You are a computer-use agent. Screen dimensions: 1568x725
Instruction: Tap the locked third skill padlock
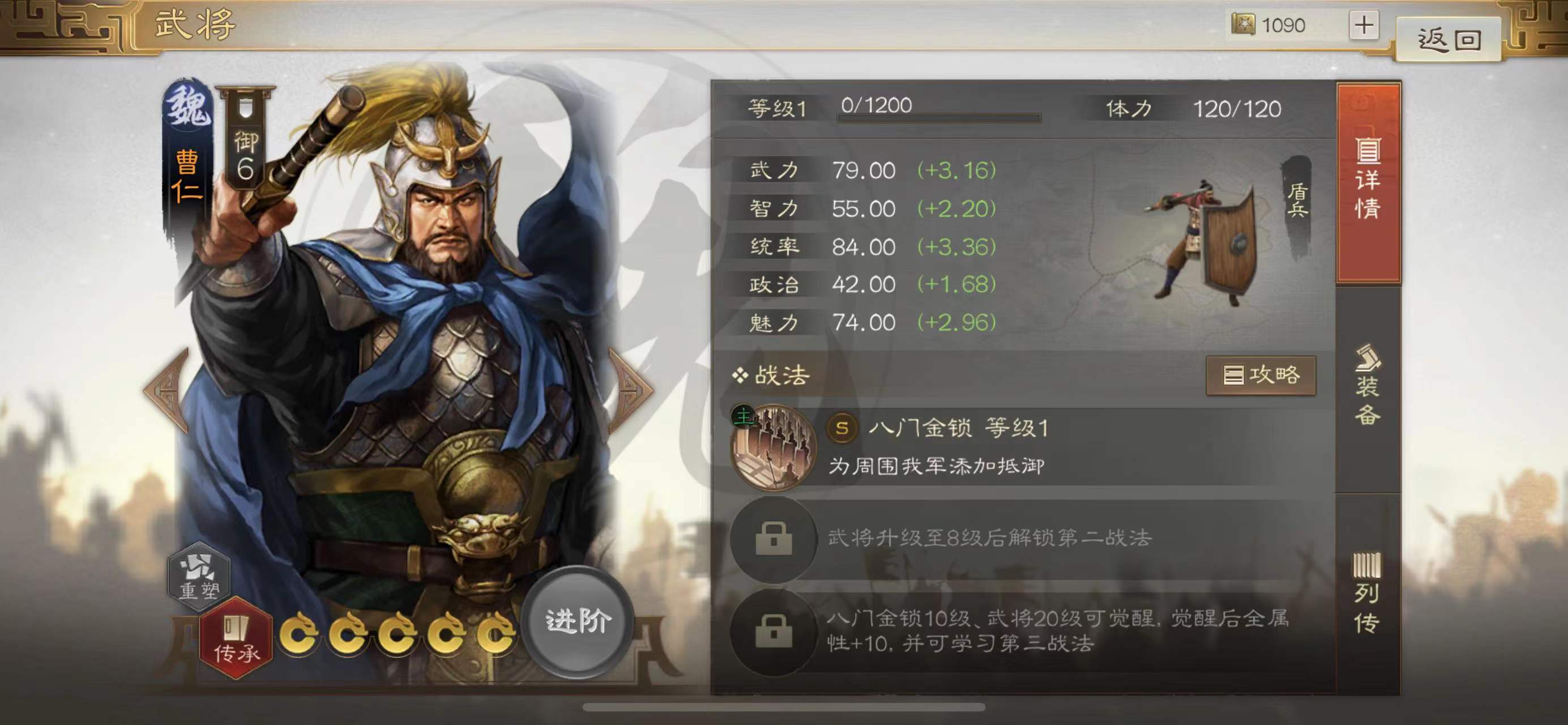(x=773, y=632)
